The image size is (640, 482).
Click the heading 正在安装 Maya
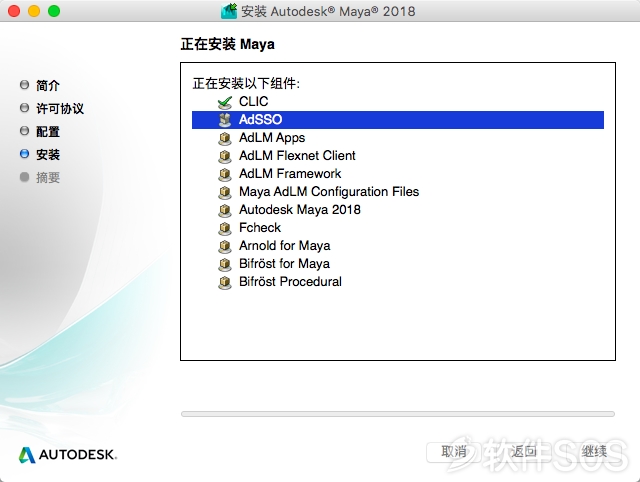(227, 44)
